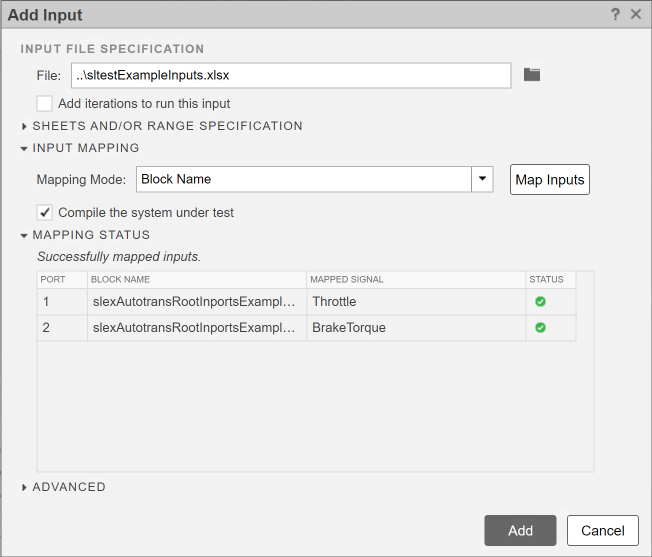Cancel the Add Input dialog
Screen dimensions: 652x557
point(602,530)
